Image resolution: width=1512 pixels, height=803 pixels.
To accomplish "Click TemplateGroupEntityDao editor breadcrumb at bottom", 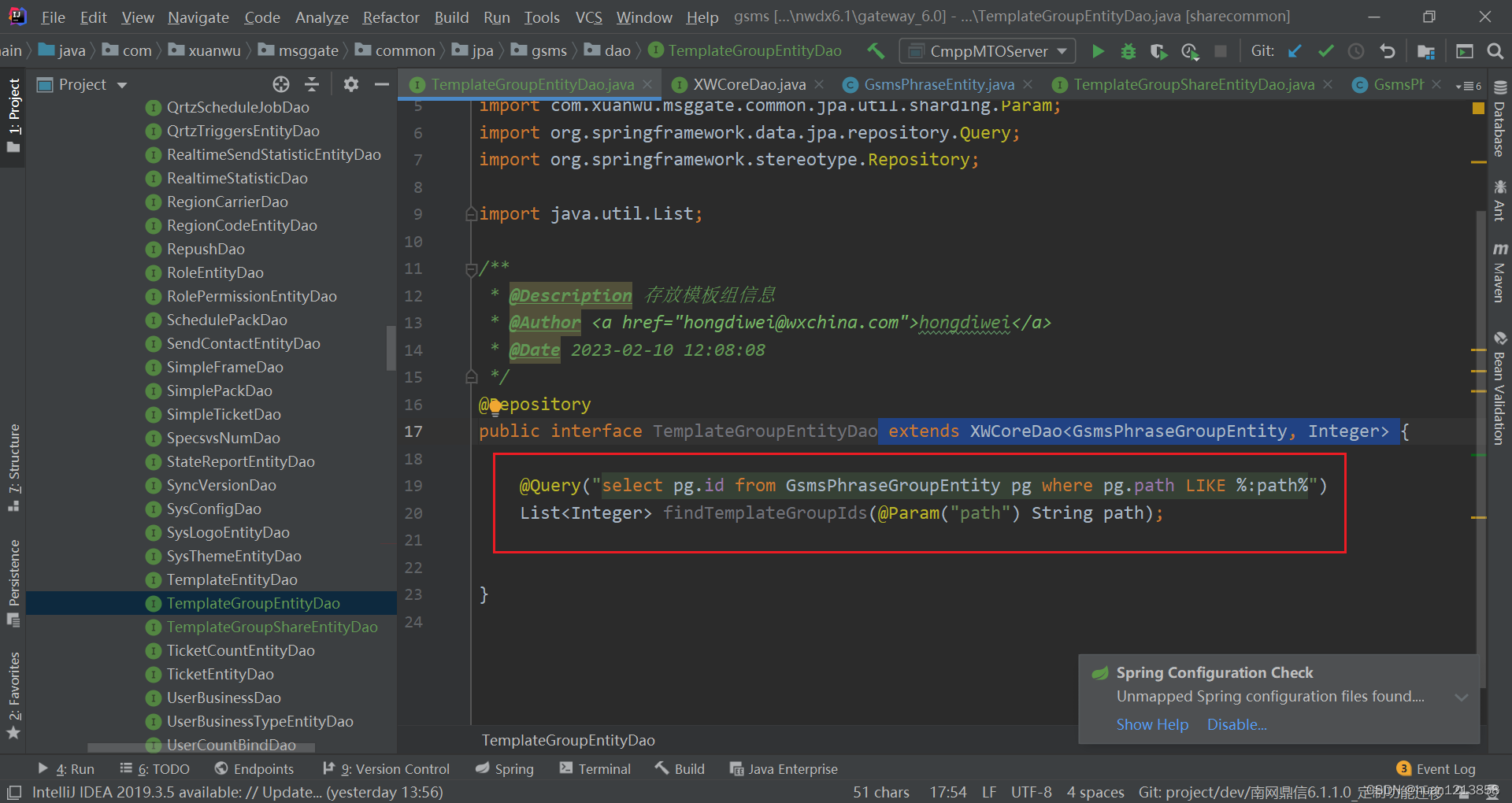I will (x=568, y=740).
